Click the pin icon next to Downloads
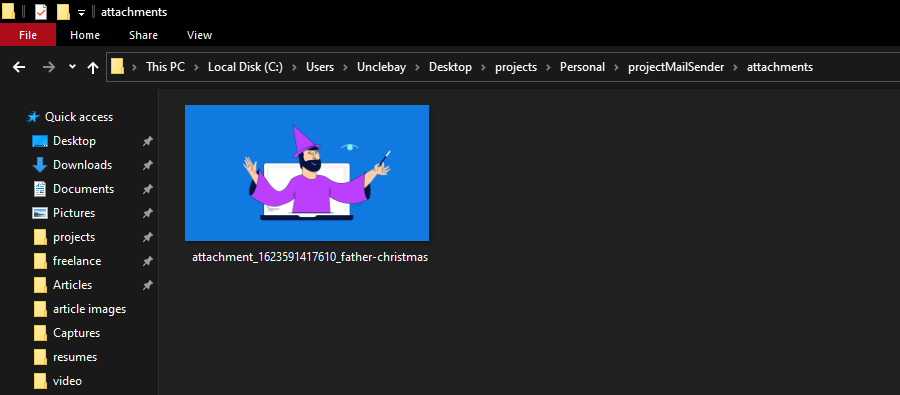 pyautogui.click(x=148, y=165)
